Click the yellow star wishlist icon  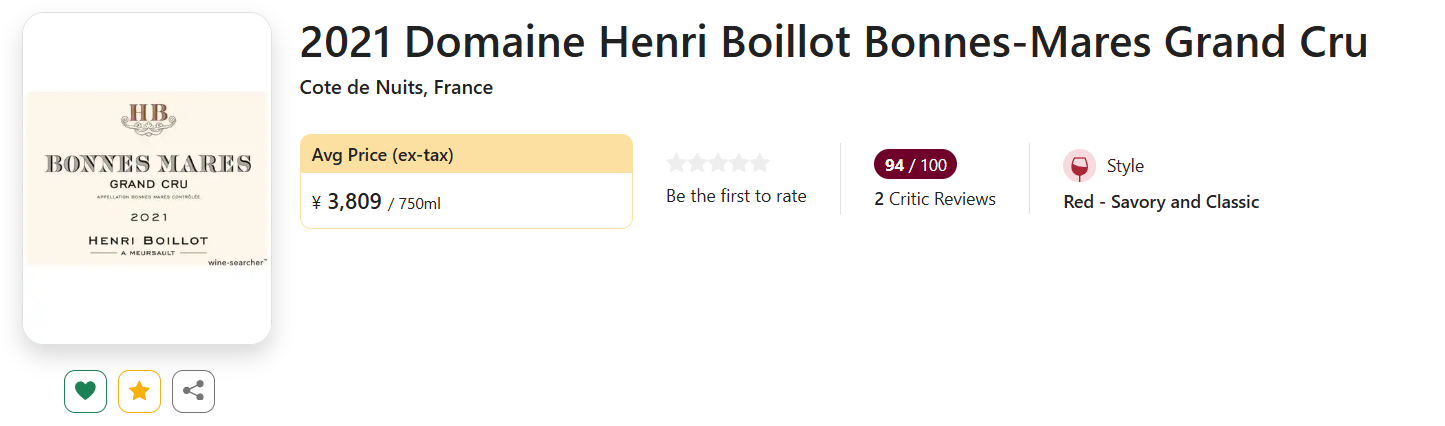(139, 391)
